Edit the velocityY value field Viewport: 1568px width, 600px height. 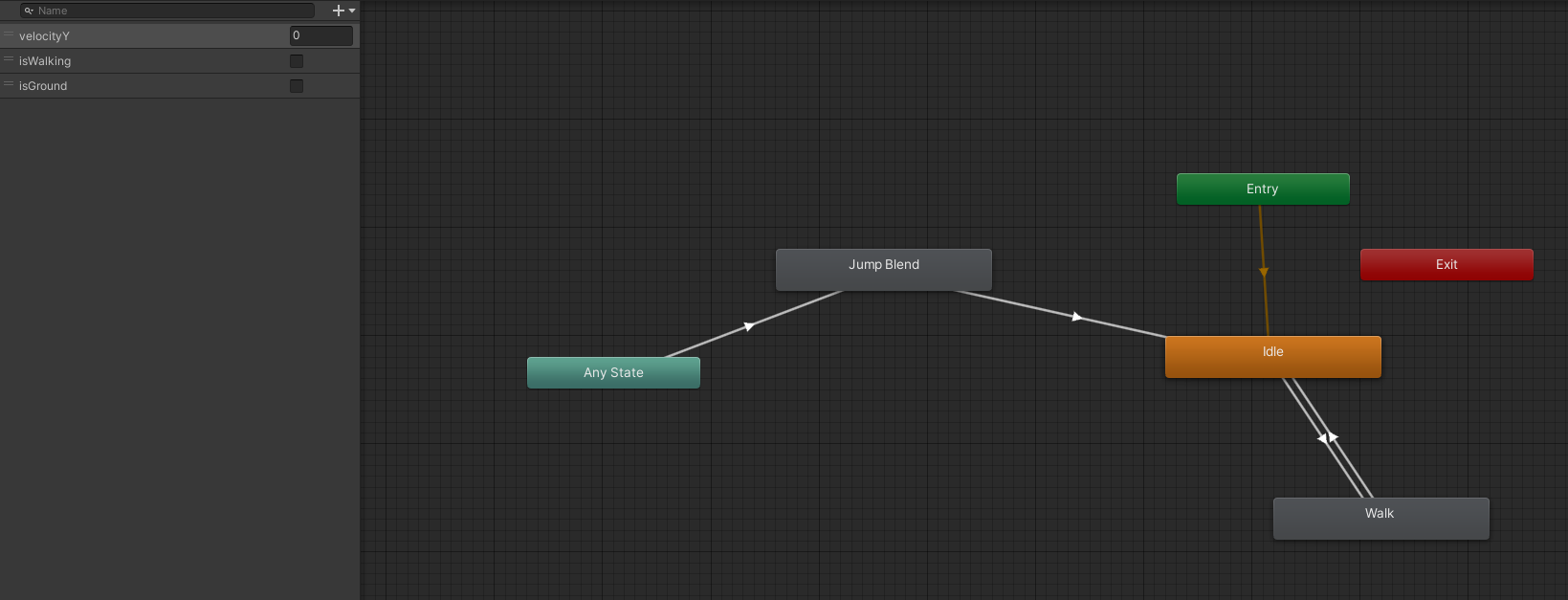321,35
